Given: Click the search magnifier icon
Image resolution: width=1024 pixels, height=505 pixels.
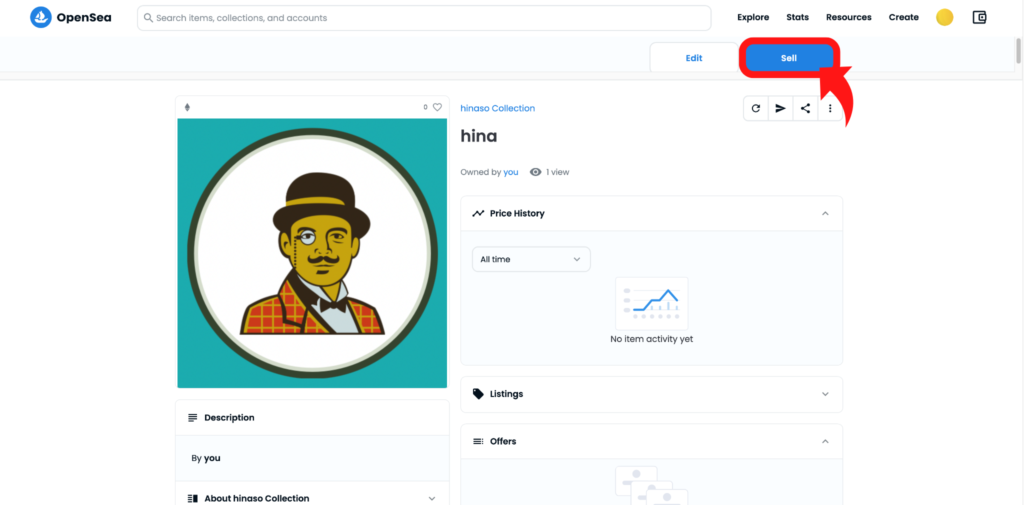Looking at the screenshot, I should tap(148, 18).
